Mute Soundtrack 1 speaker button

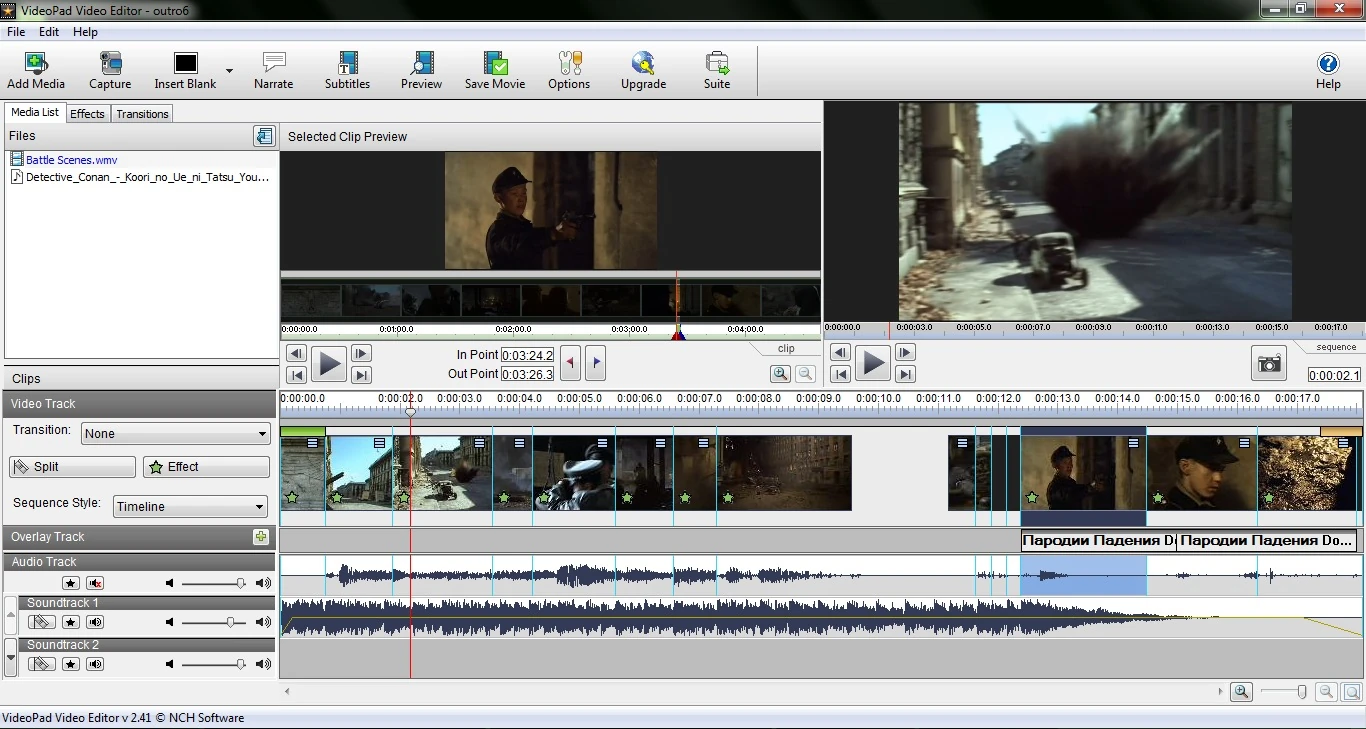coord(95,623)
